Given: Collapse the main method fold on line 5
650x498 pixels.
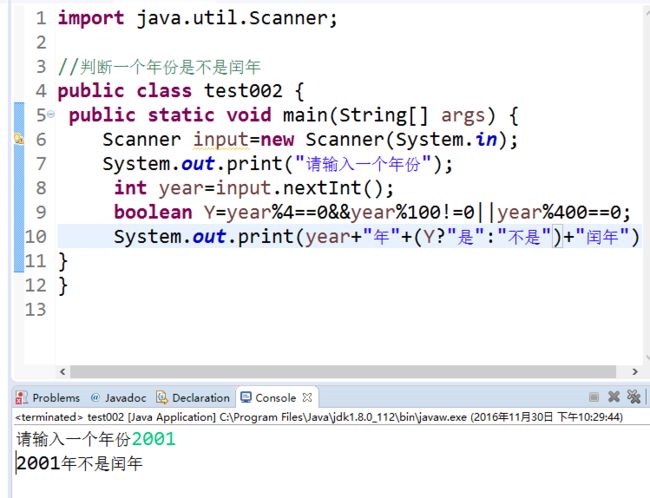Looking at the screenshot, I should pyautogui.click(x=51, y=113).
